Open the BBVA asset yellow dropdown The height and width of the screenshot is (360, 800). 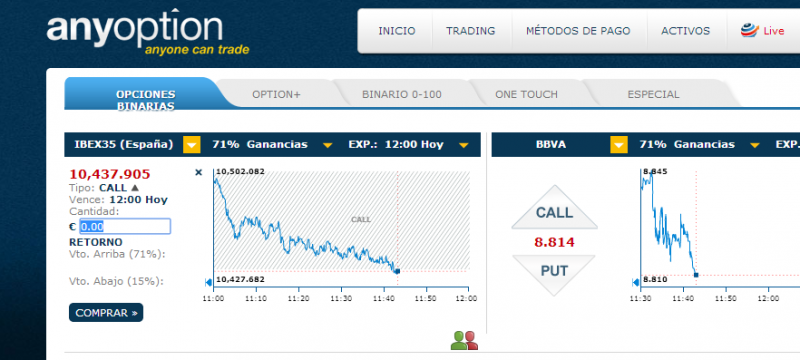619,145
